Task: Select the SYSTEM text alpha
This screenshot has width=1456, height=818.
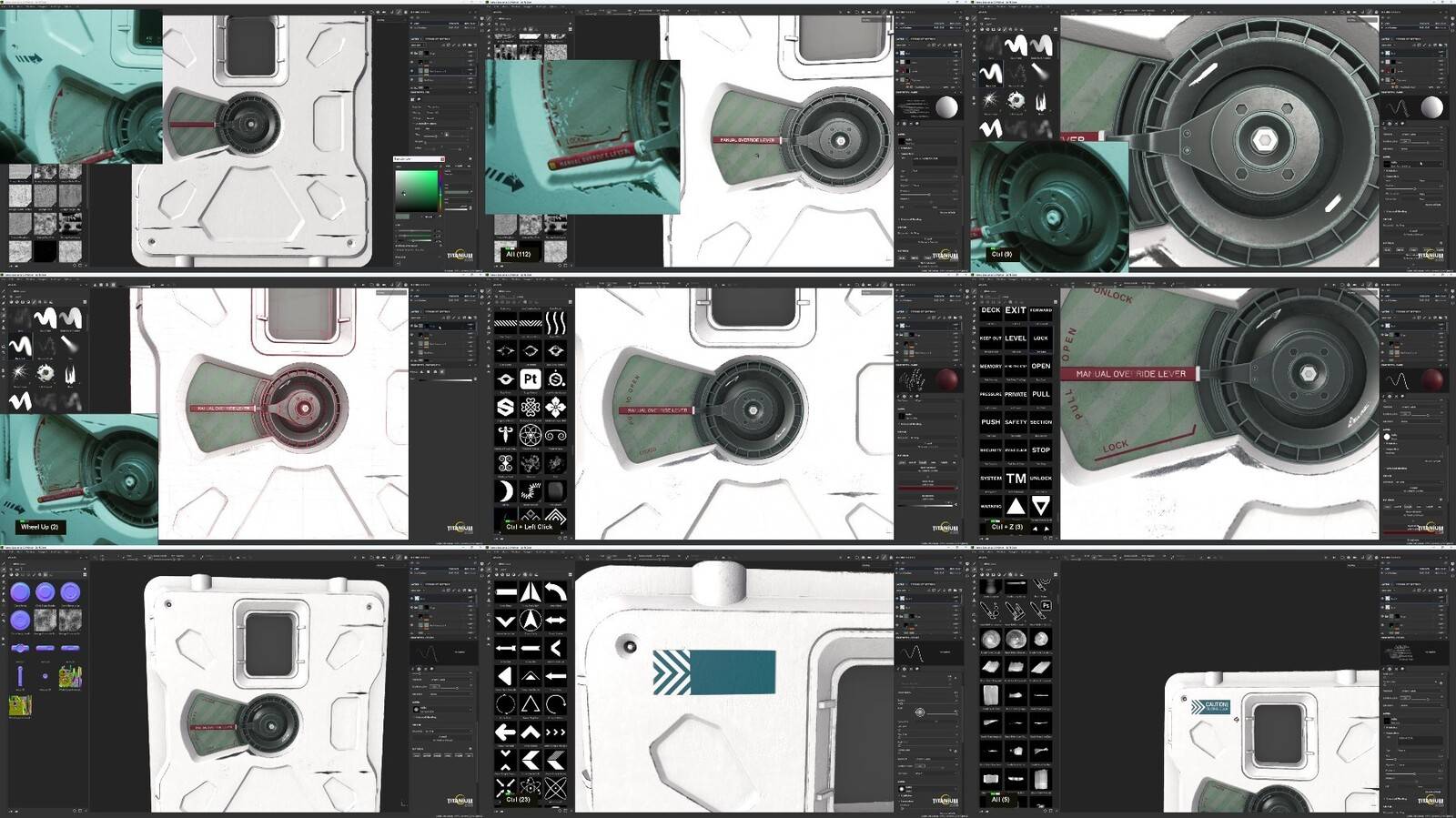Action: pos(991,479)
